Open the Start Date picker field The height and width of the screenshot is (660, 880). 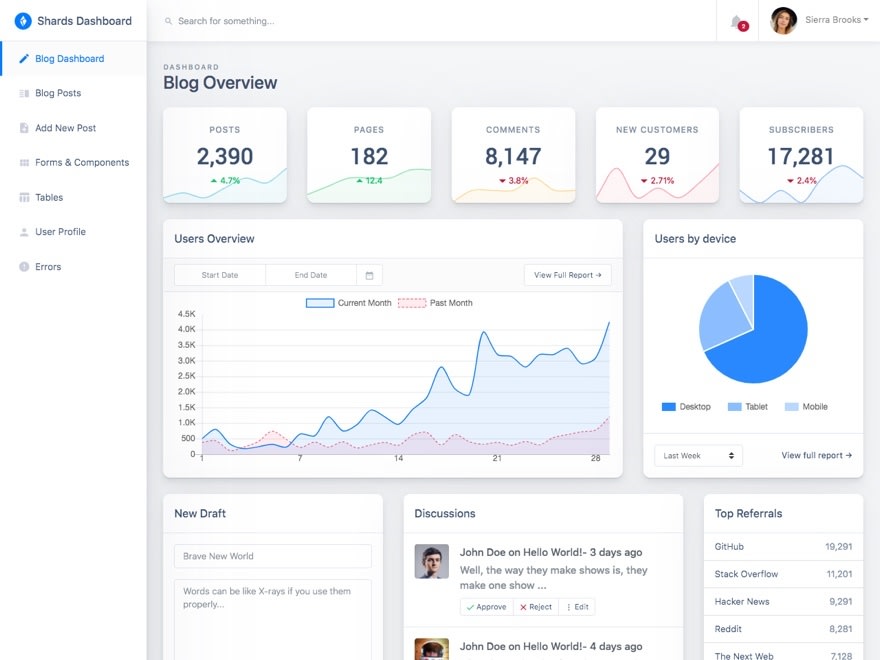(x=220, y=275)
